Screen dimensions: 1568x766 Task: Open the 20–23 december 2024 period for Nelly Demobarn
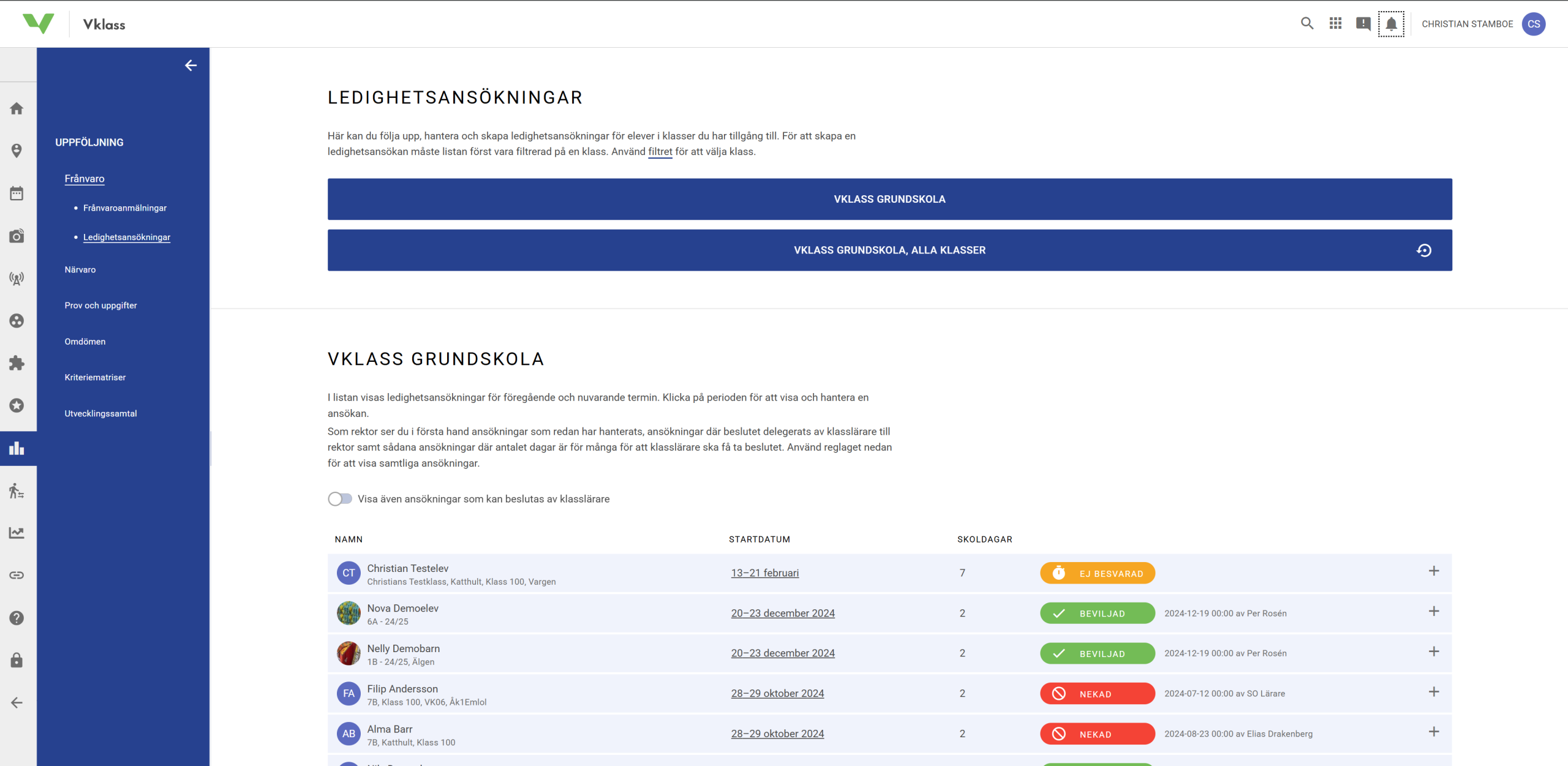point(783,653)
